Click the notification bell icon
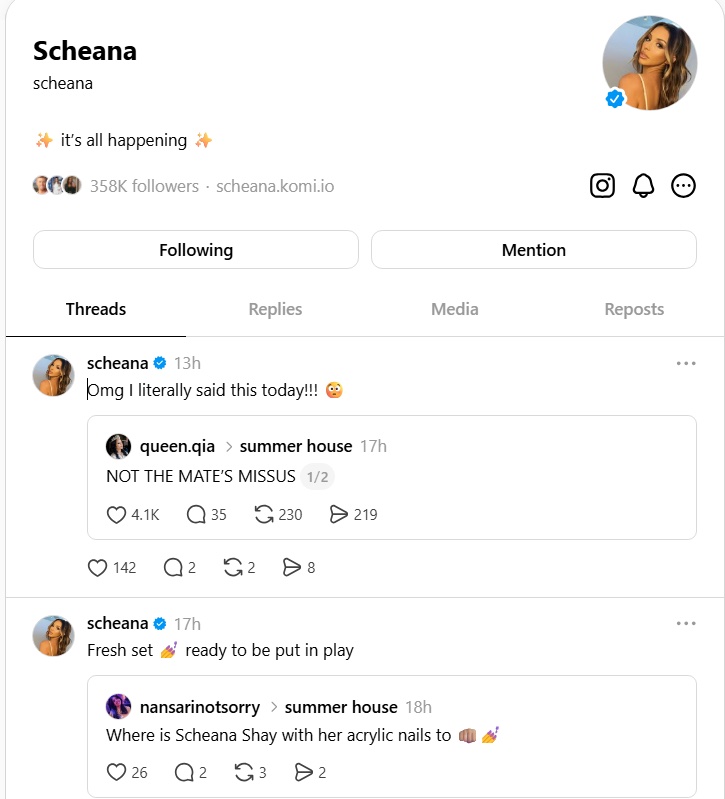This screenshot has width=725, height=799. [x=643, y=185]
